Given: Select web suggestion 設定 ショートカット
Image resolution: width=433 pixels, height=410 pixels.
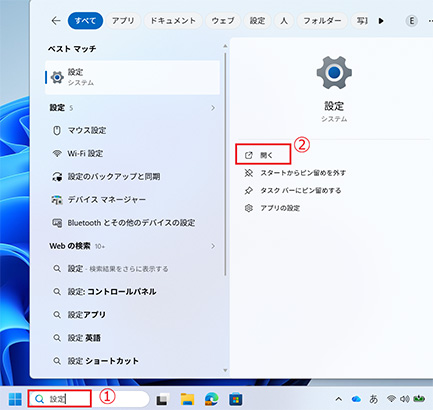Looking at the screenshot, I should [x=133, y=361].
